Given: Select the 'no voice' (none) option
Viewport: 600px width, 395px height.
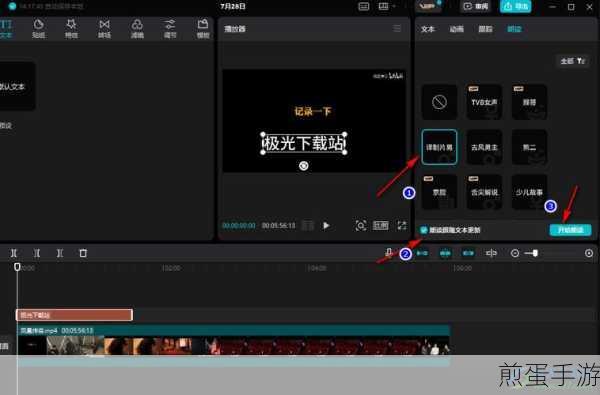Looking at the screenshot, I should click(439, 102).
